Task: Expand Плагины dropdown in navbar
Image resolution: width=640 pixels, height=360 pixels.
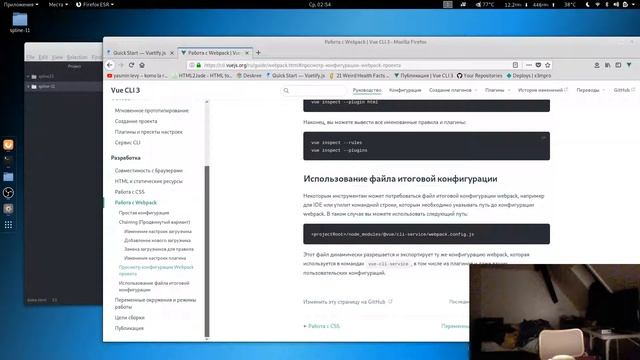Action: click(x=497, y=90)
